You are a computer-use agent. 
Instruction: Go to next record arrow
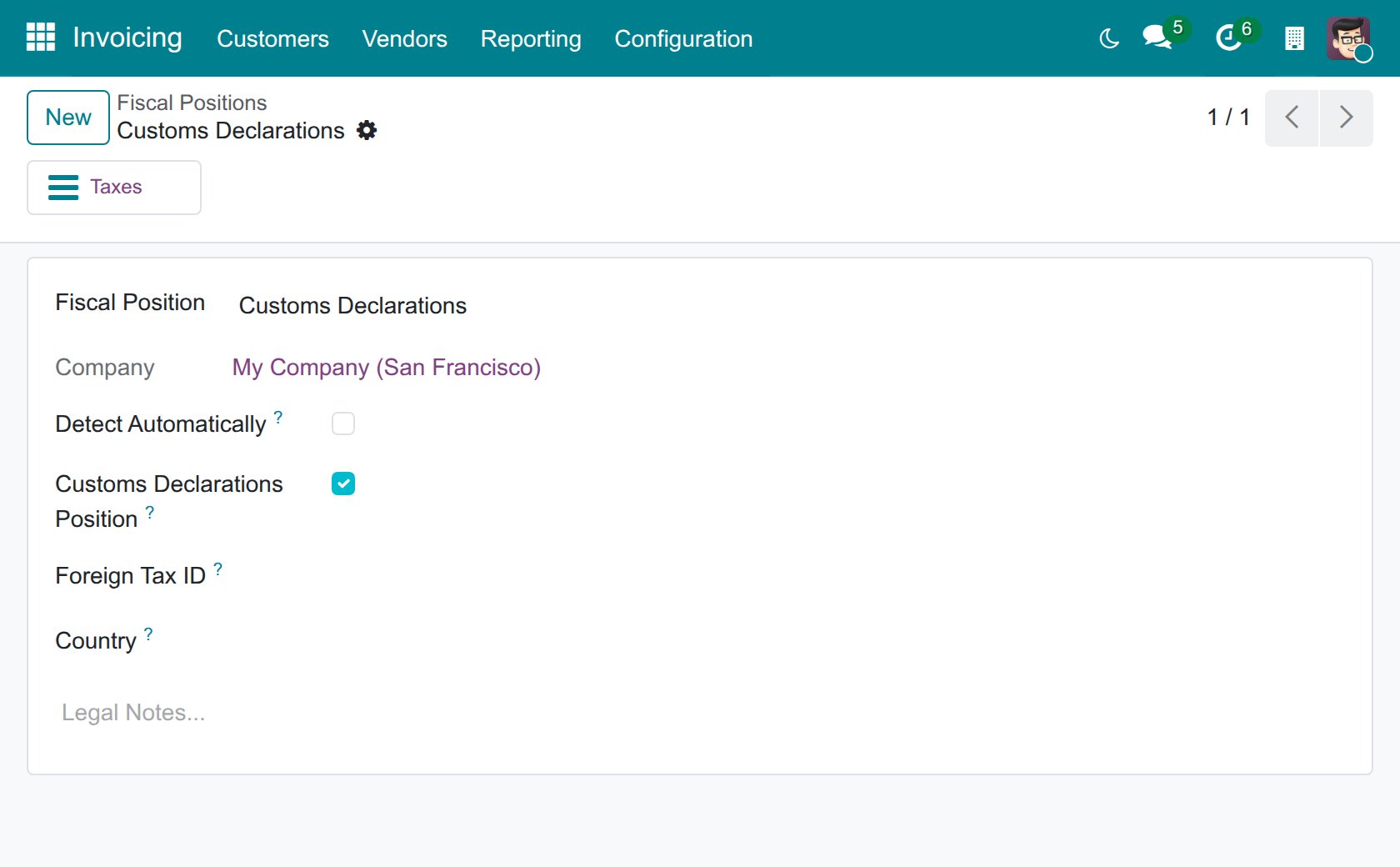point(1346,118)
